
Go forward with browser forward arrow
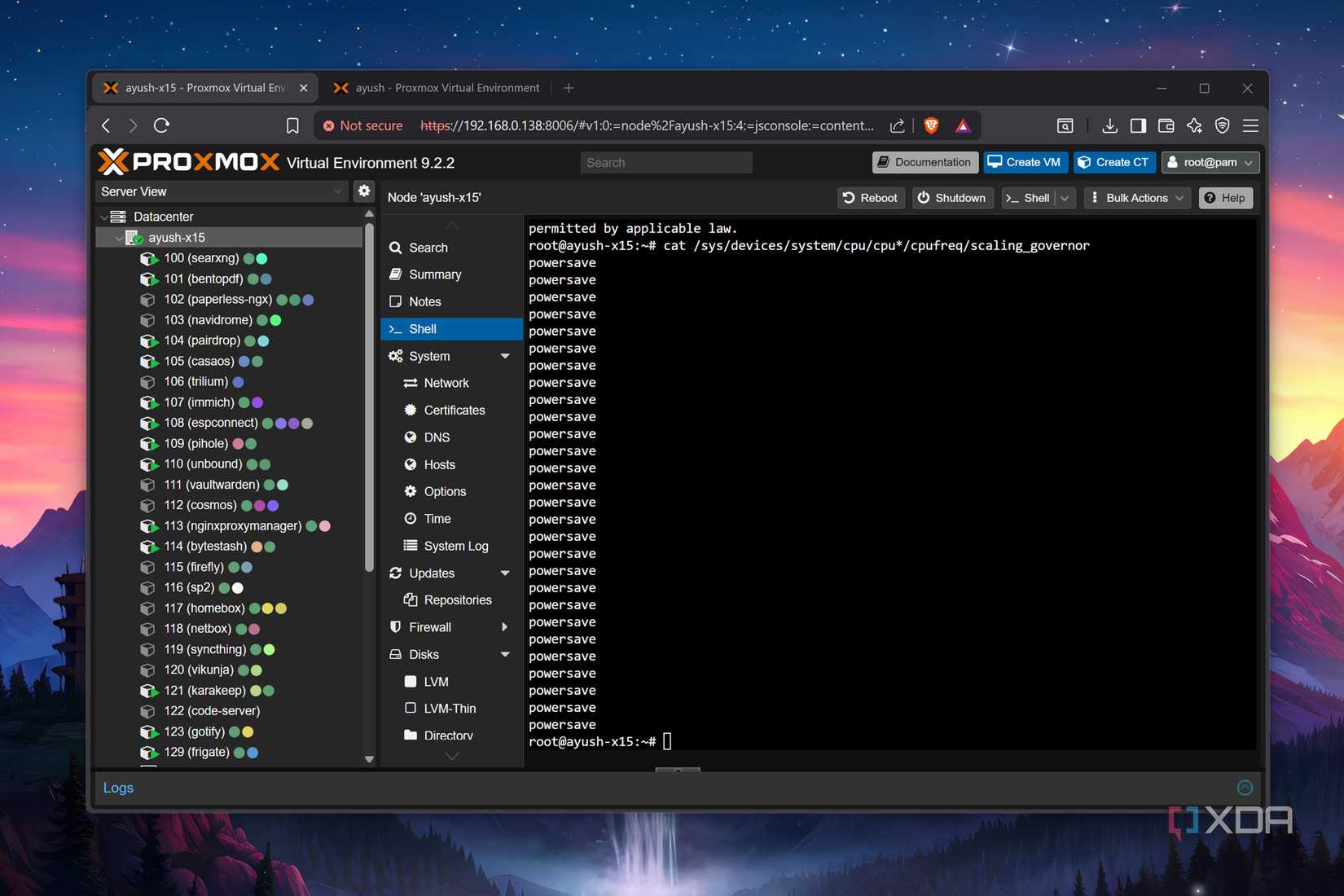pos(134,125)
